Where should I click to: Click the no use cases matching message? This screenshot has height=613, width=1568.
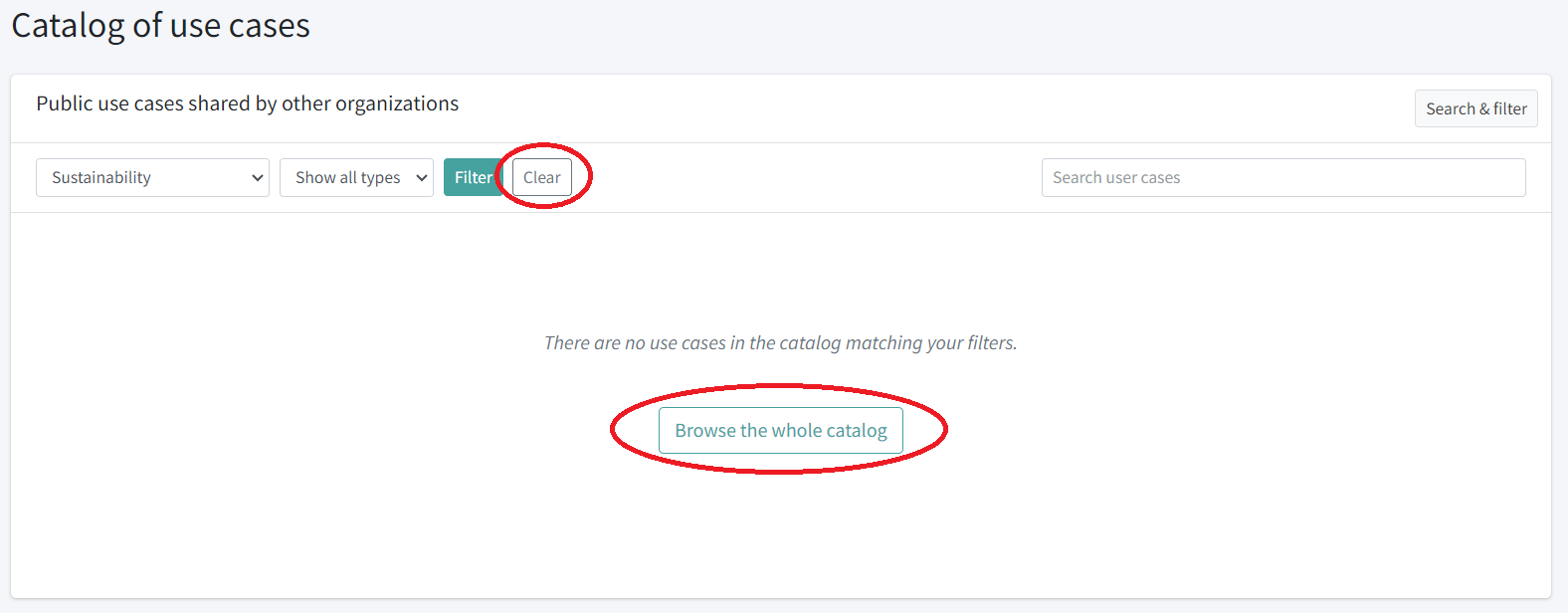click(780, 342)
